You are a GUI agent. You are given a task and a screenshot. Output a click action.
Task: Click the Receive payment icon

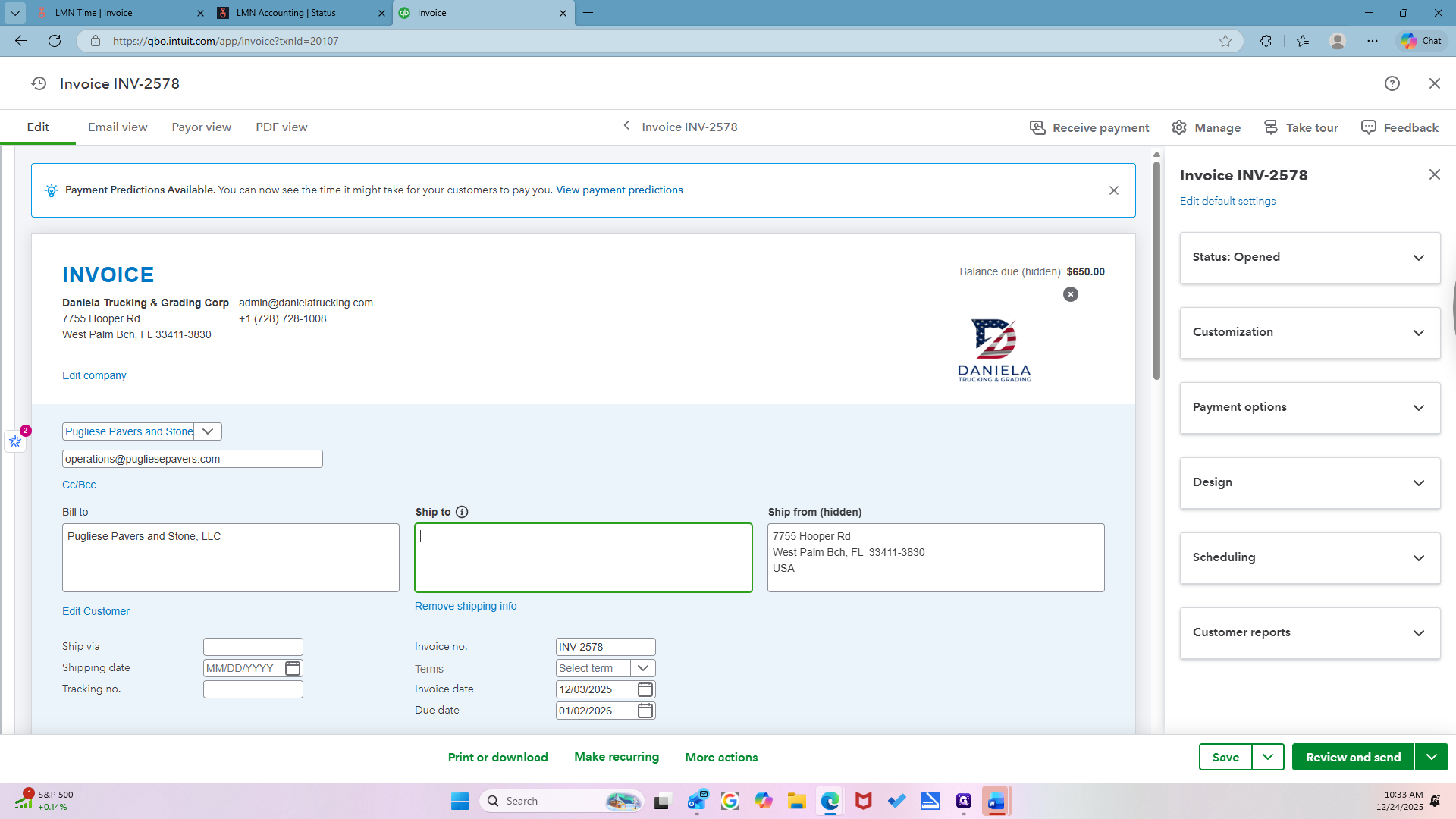[1037, 127]
